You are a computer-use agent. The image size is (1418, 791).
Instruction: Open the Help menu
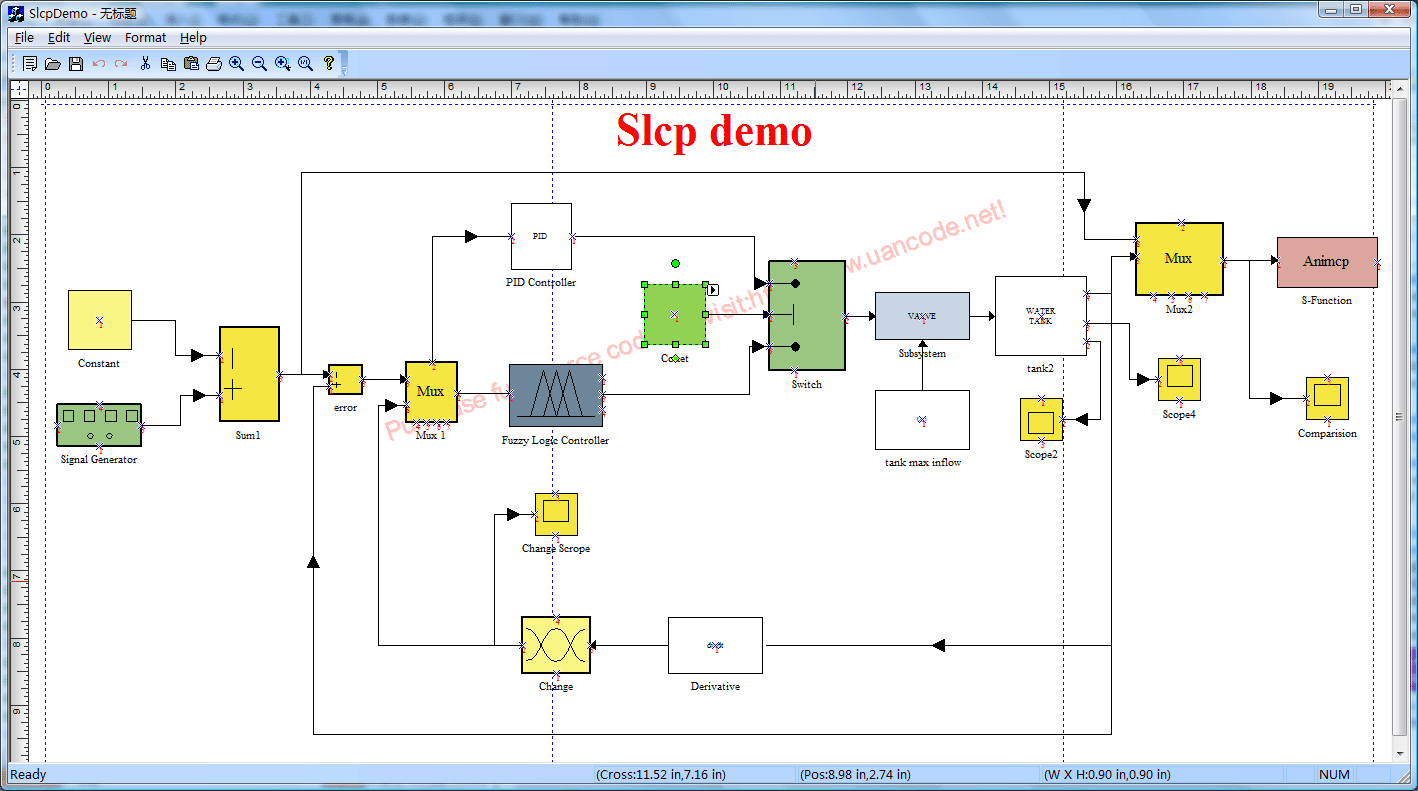coord(193,37)
